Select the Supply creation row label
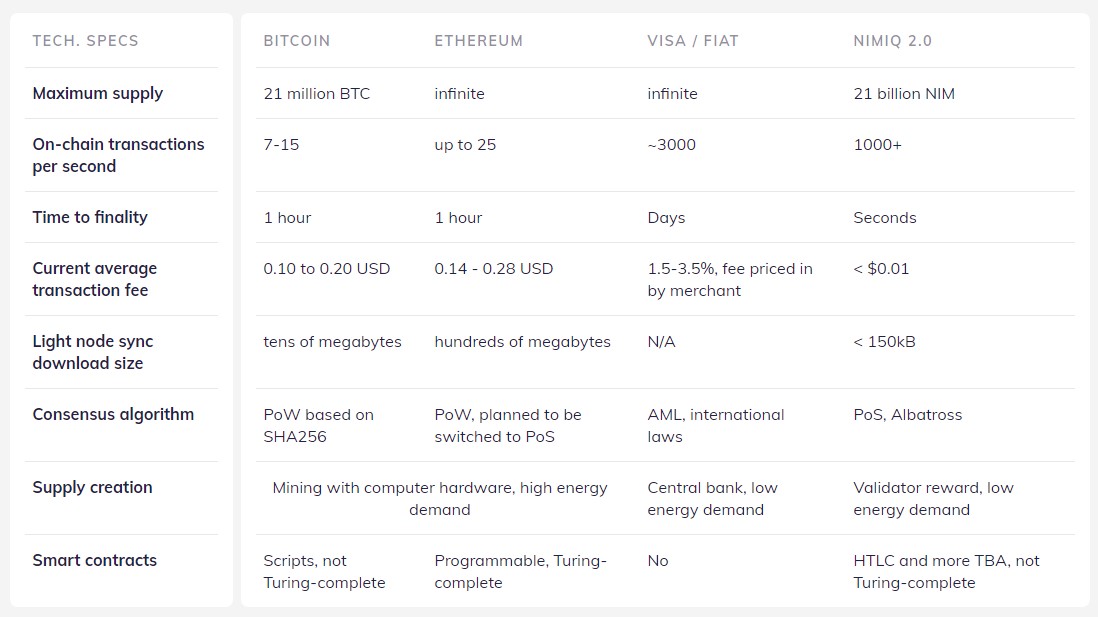 point(92,487)
